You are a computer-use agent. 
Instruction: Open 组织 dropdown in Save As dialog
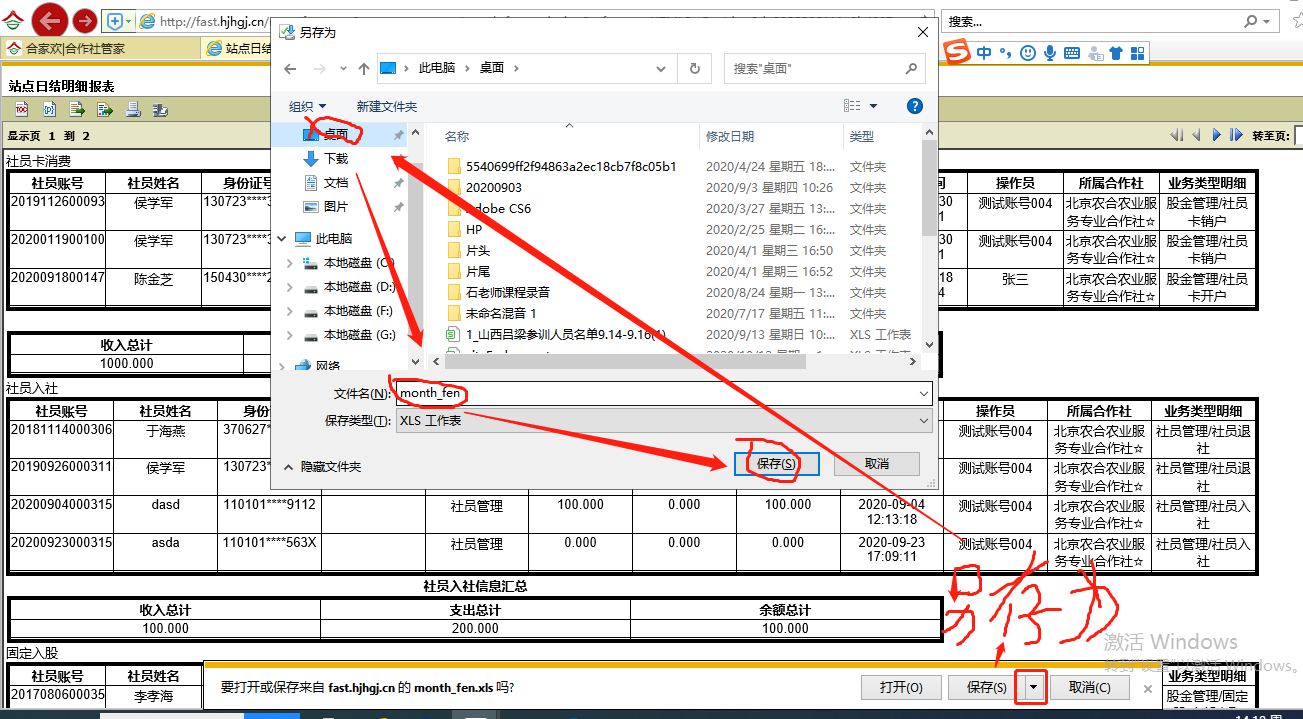pos(307,106)
